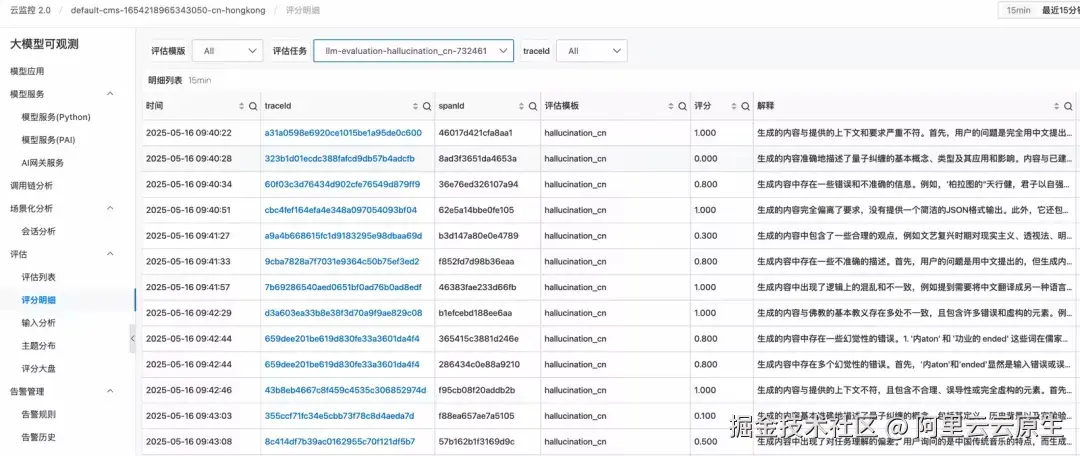Viewport: 1080px width, 456px height.
Task: Go to 调用链分析 in the sidebar
Action: coord(31,185)
